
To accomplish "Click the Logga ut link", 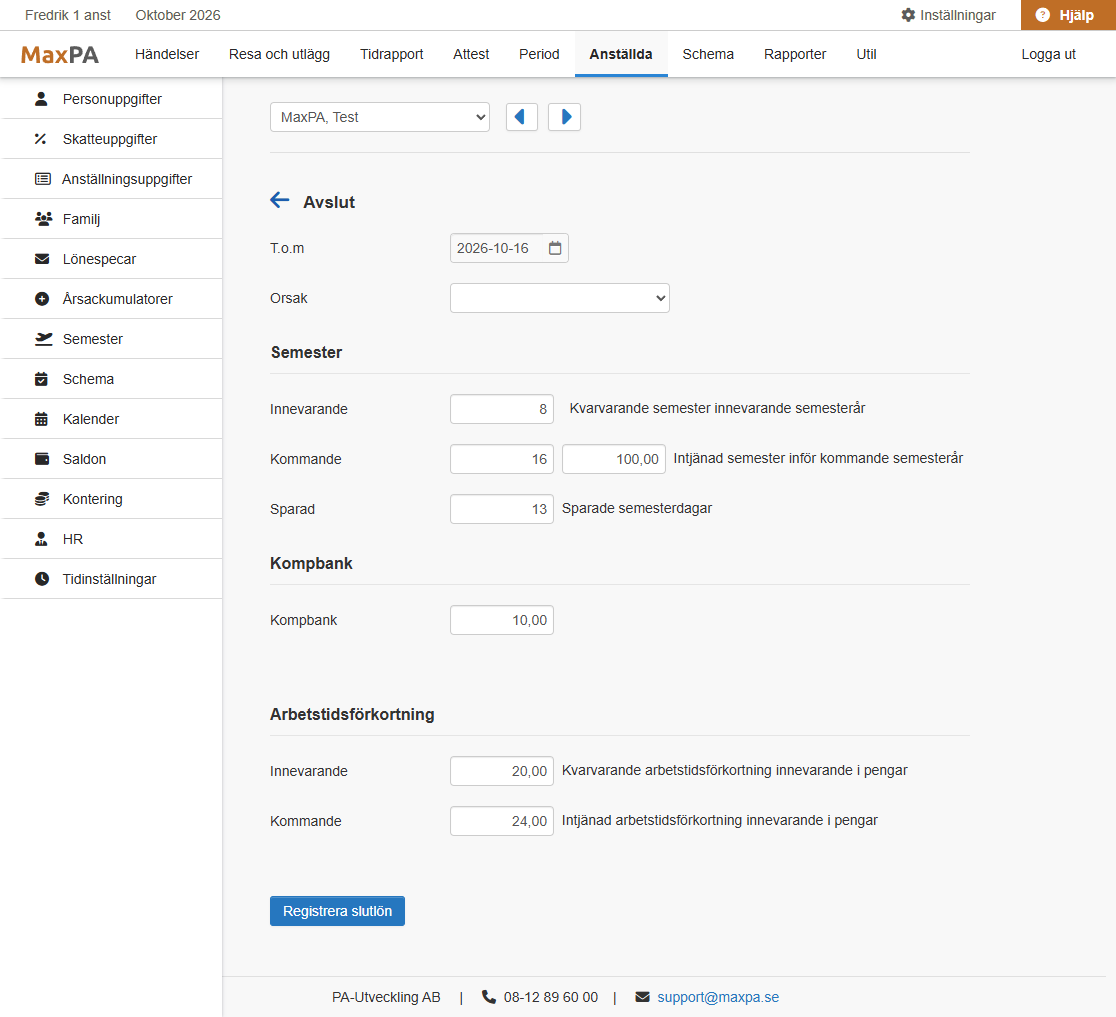I will click(1048, 54).
